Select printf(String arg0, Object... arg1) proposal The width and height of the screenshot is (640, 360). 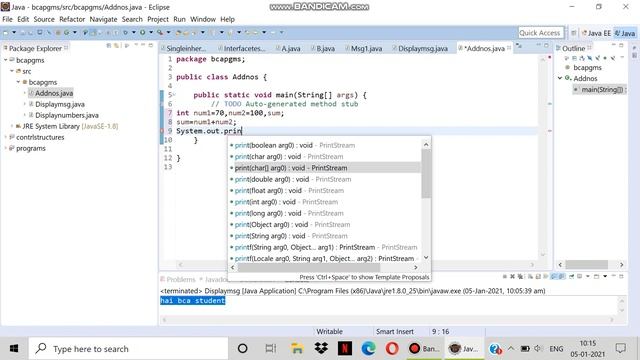(324, 247)
